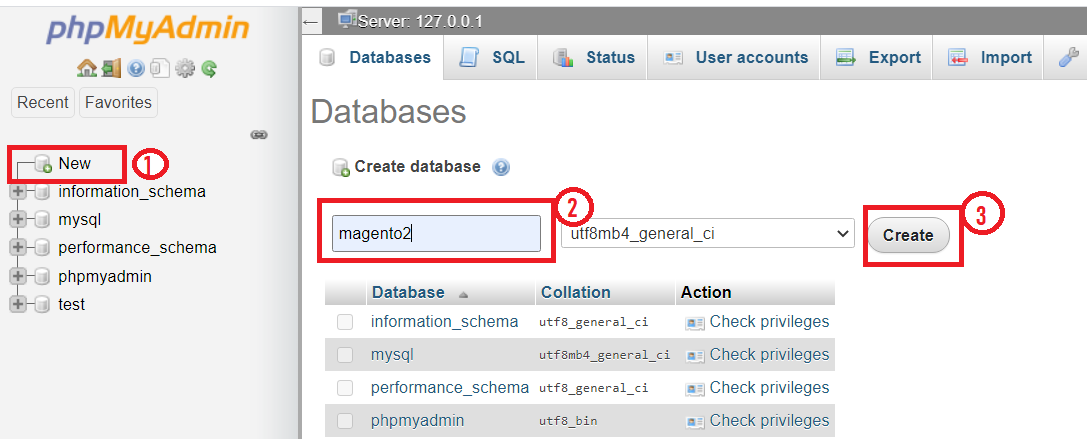Open the Status tab
This screenshot has height=441, width=1090.
point(594,58)
